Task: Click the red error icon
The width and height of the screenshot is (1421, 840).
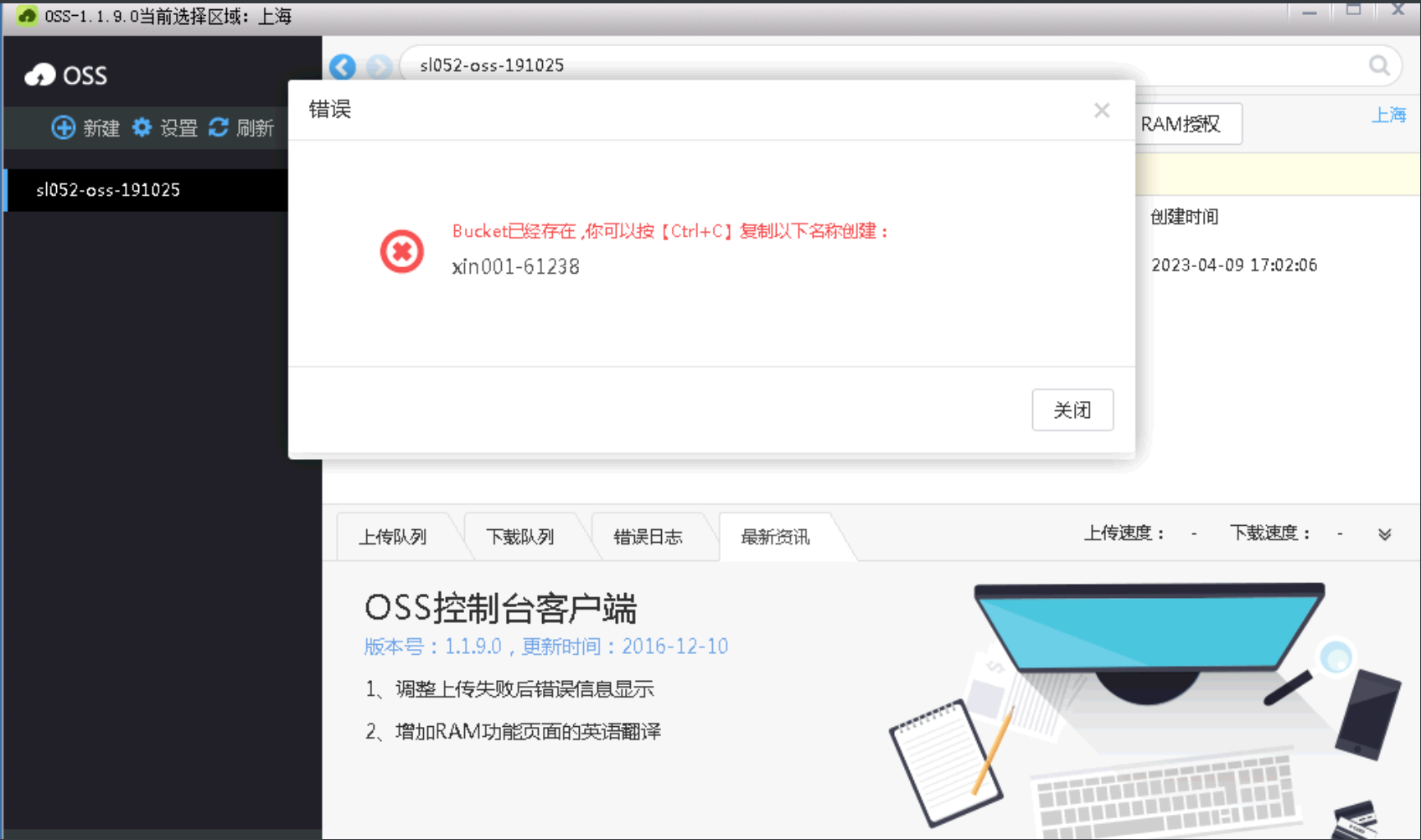Action: [401, 251]
